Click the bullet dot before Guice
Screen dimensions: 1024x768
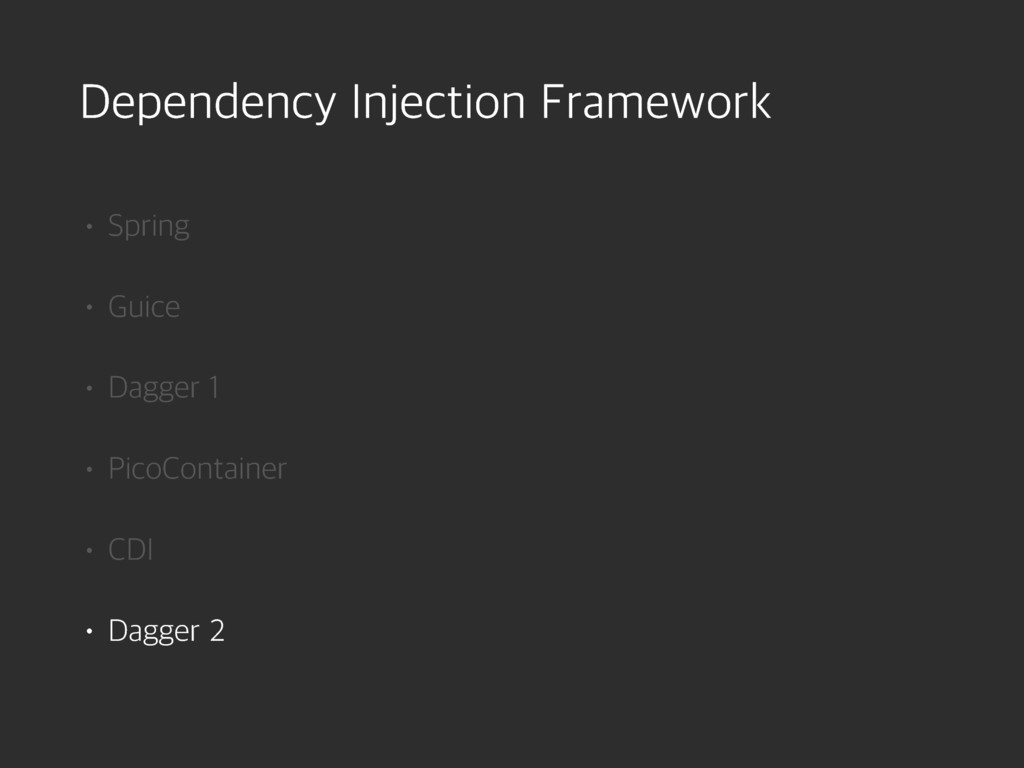click(x=88, y=308)
